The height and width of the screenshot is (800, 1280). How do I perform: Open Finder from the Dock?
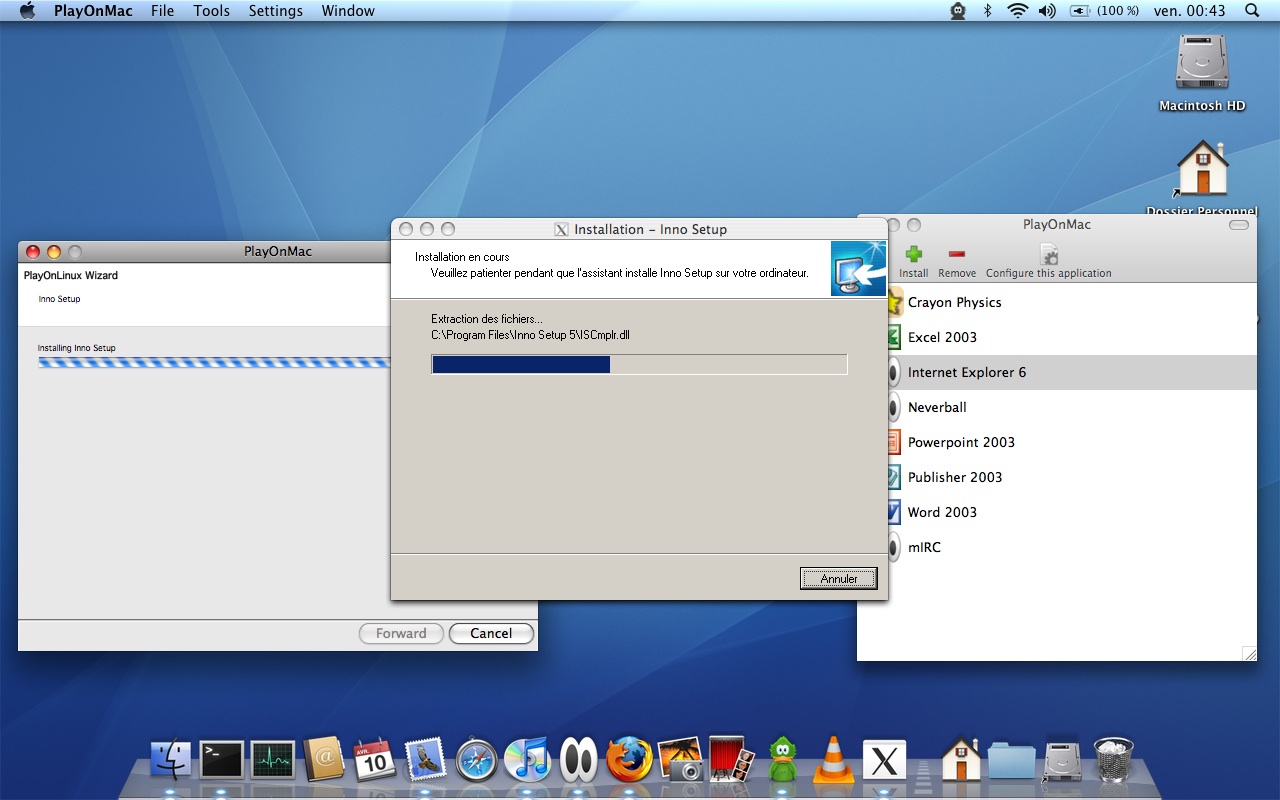pyautogui.click(x=171, y=760)
